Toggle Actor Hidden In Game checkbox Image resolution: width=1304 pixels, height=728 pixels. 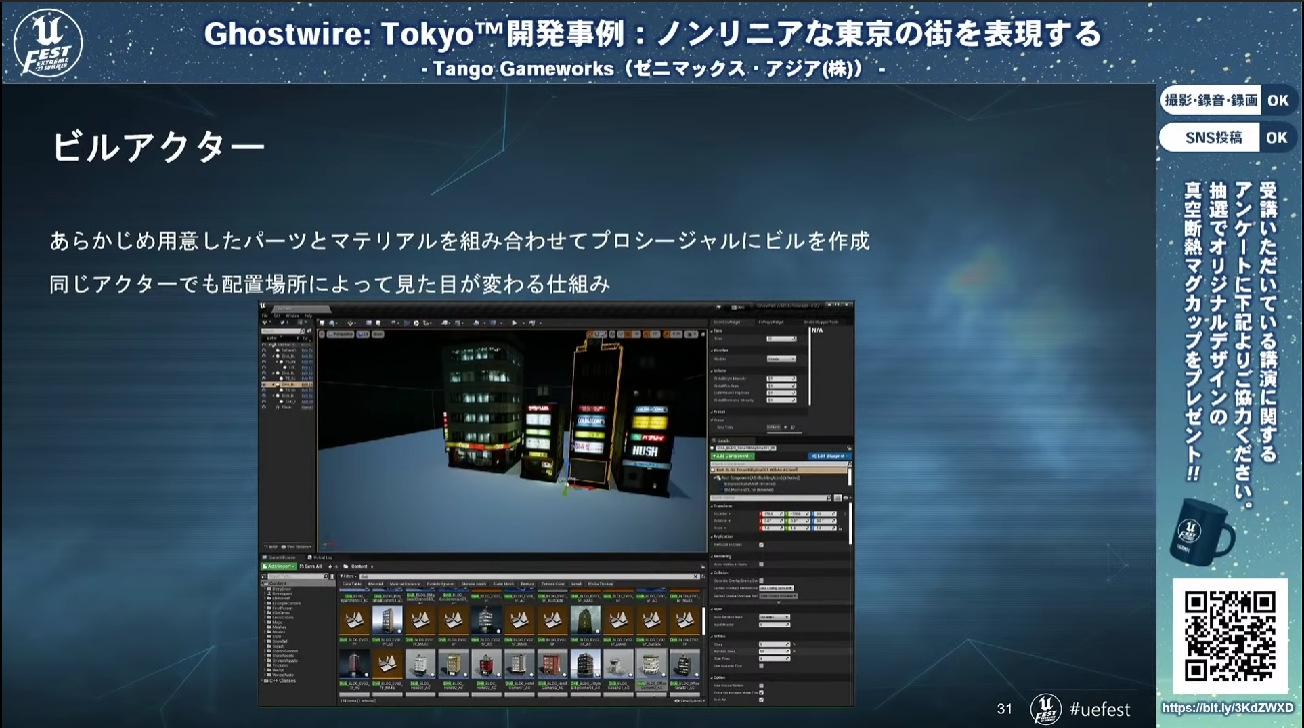[761, 564]
